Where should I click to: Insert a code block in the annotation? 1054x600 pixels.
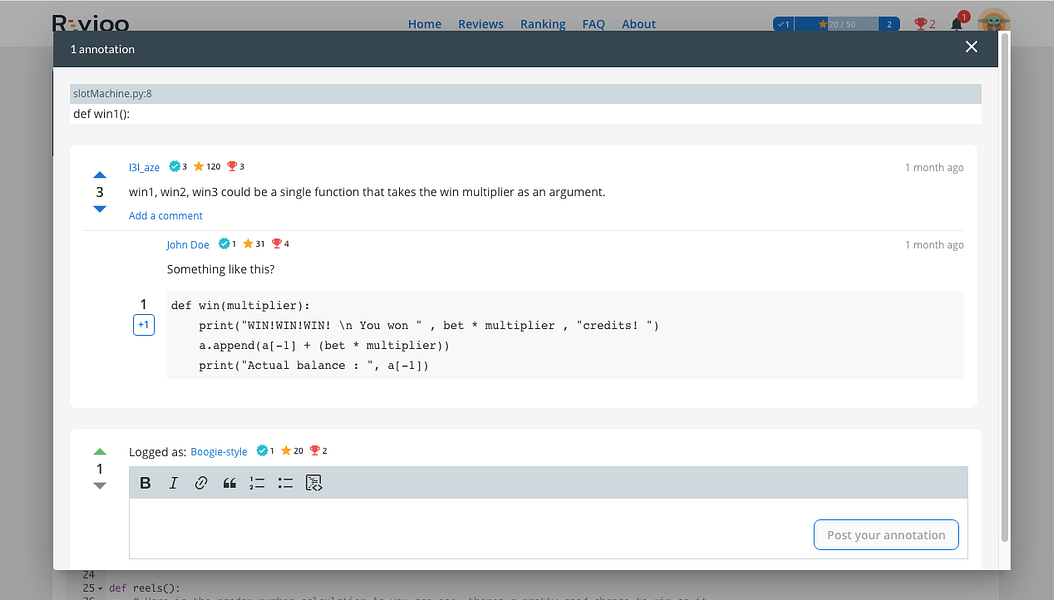point(314,483)
